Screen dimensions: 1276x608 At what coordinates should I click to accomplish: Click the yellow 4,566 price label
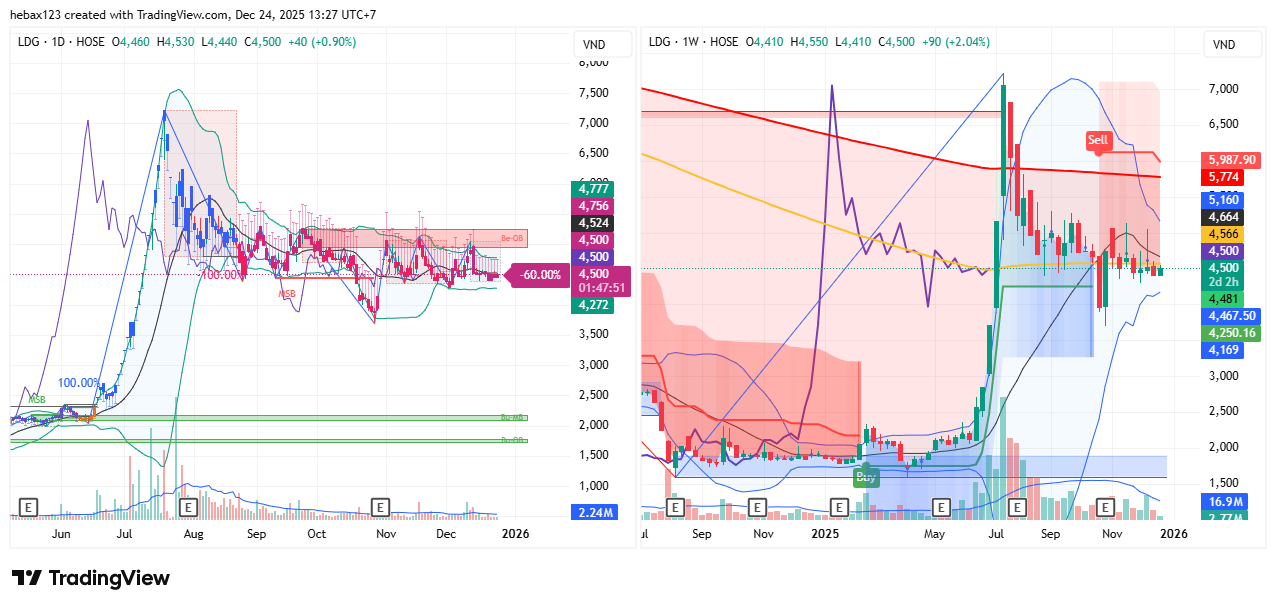[x=1224, y=233]
